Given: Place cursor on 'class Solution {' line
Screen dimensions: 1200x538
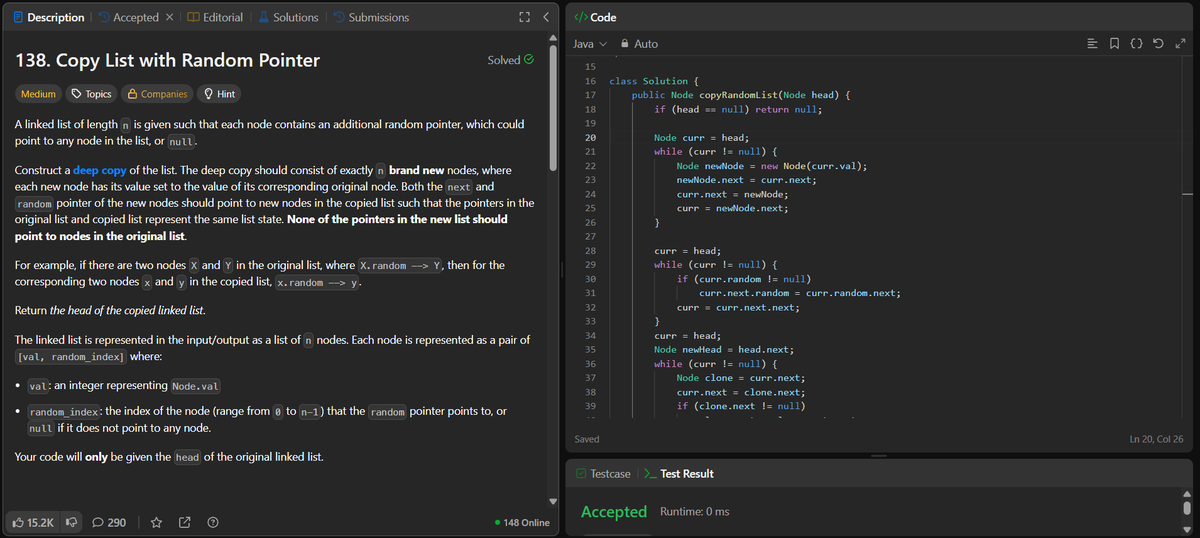Looking at the screenshot, I should click(654, 81).
